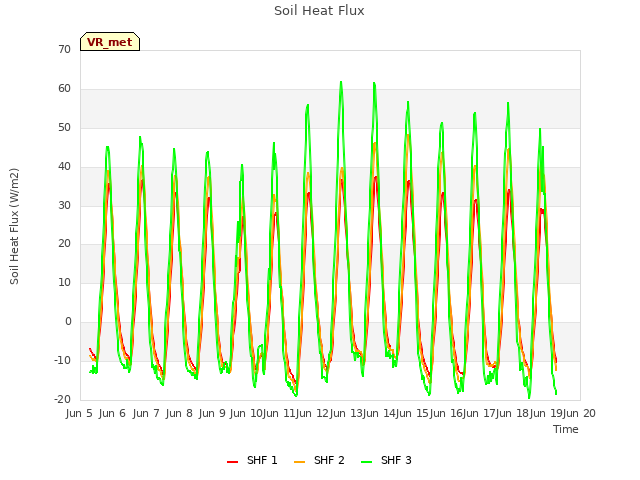The height and width of the screenshot is (480, 640).
Task: Select the Soil Heat Flux (W/m2) axis title
Action: [14, 226]
